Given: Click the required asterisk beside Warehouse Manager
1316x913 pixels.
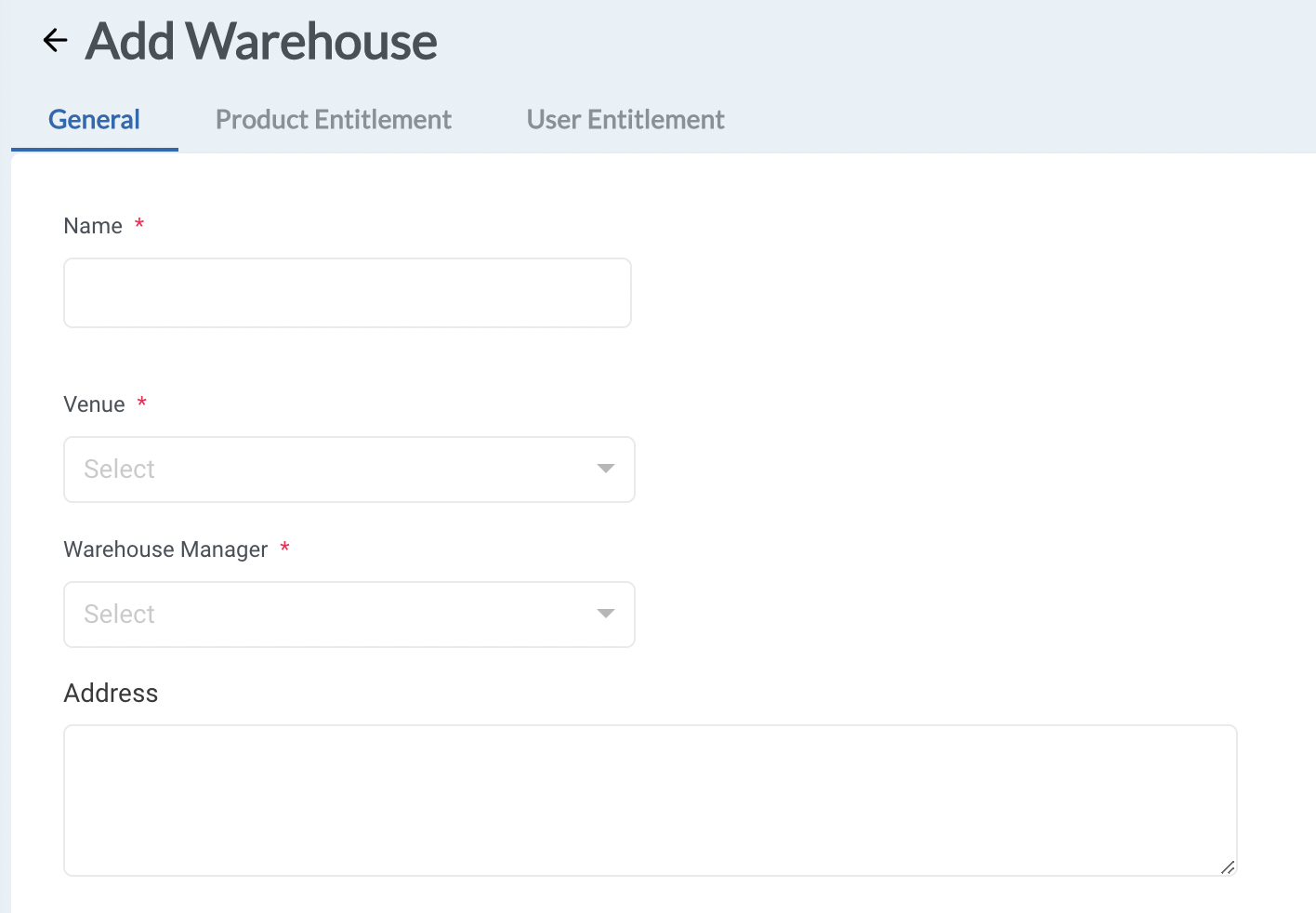Looking at the screenshot, I should pyautogui.click(x=284, y=548).
